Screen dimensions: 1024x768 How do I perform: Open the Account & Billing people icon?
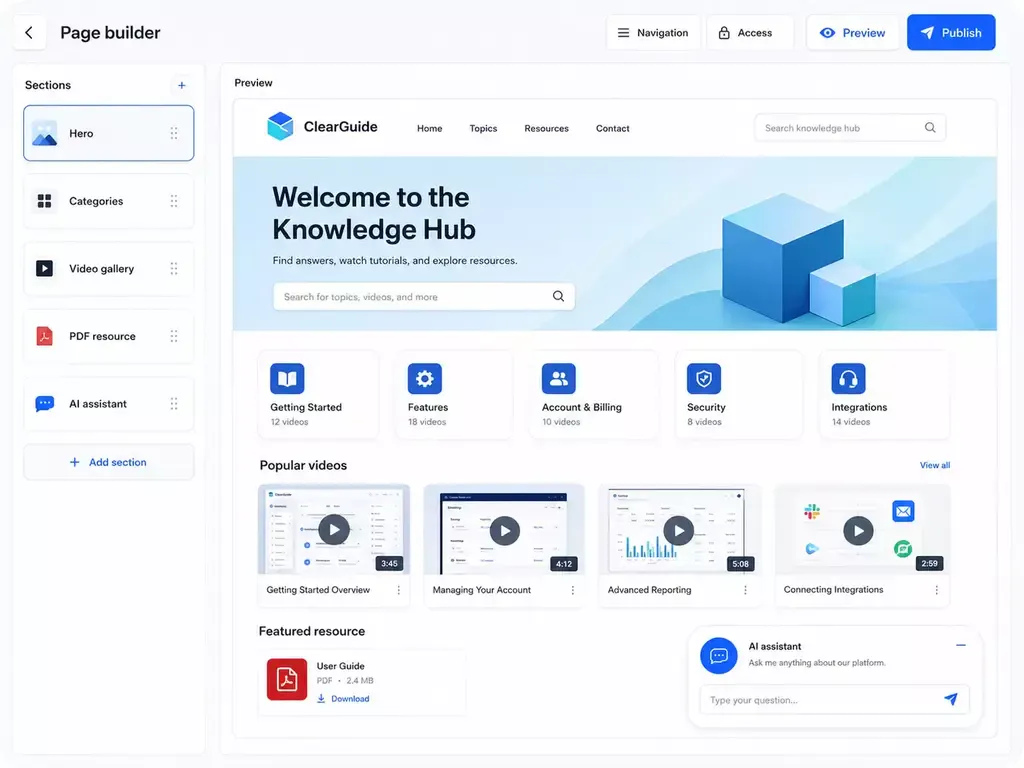pyautogui.click(x=558, y=378)
